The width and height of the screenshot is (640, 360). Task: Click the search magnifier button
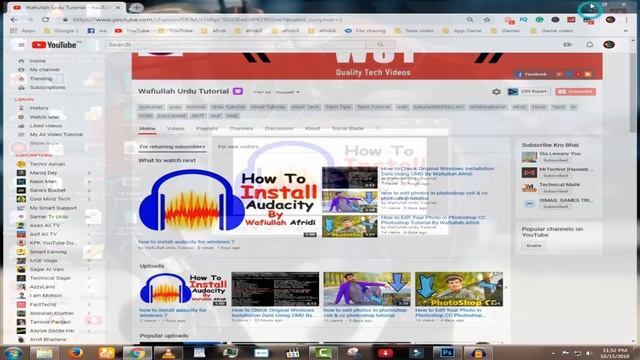click(x=380, y=44)
